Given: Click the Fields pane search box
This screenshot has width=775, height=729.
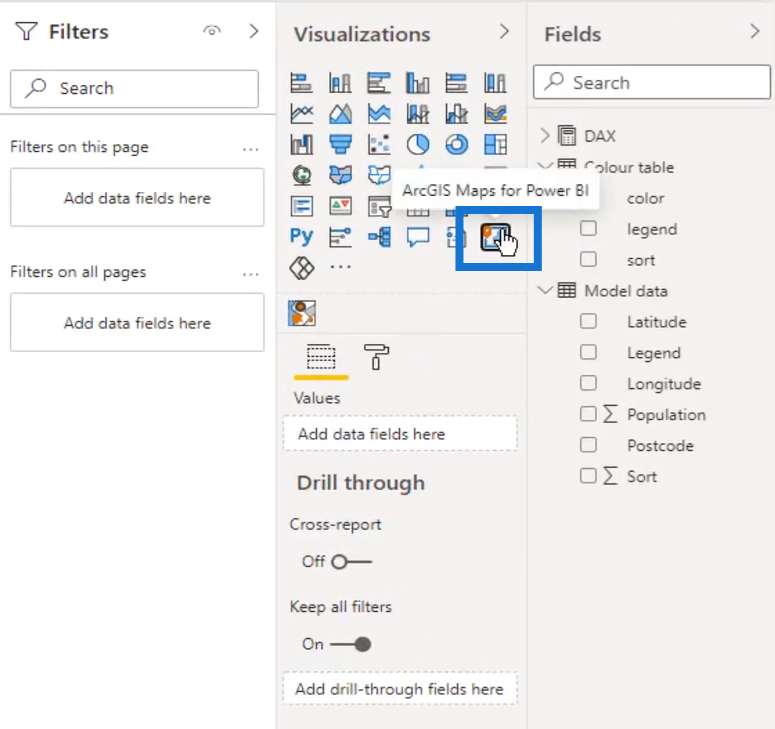Looking at the screenshot, I should (651, 82).
